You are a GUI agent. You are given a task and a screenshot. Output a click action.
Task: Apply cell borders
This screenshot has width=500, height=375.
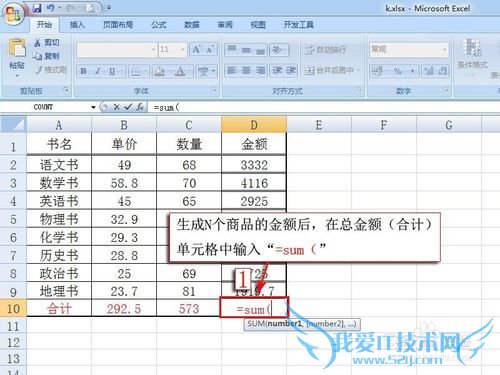136,71
